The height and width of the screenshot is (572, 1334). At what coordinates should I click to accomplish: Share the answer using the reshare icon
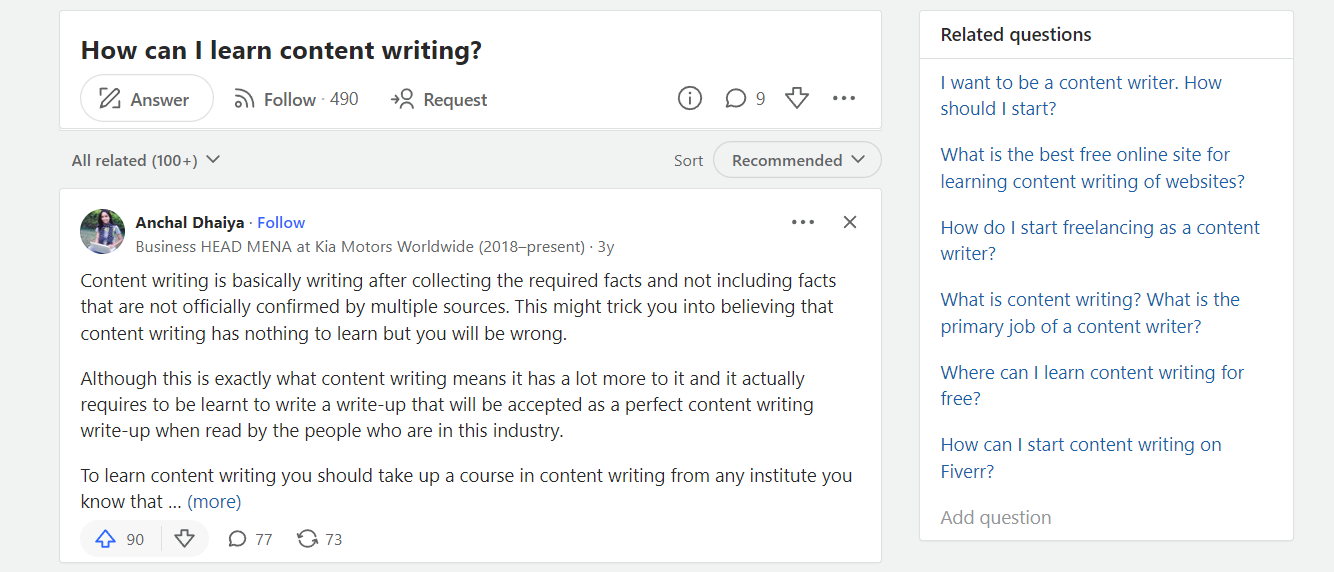point(308,539)
